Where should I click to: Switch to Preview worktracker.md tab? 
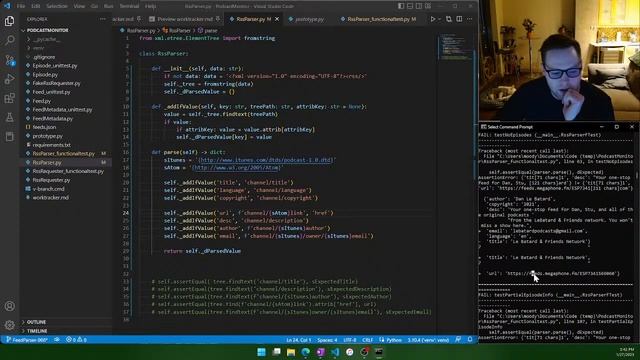(184, 19)
